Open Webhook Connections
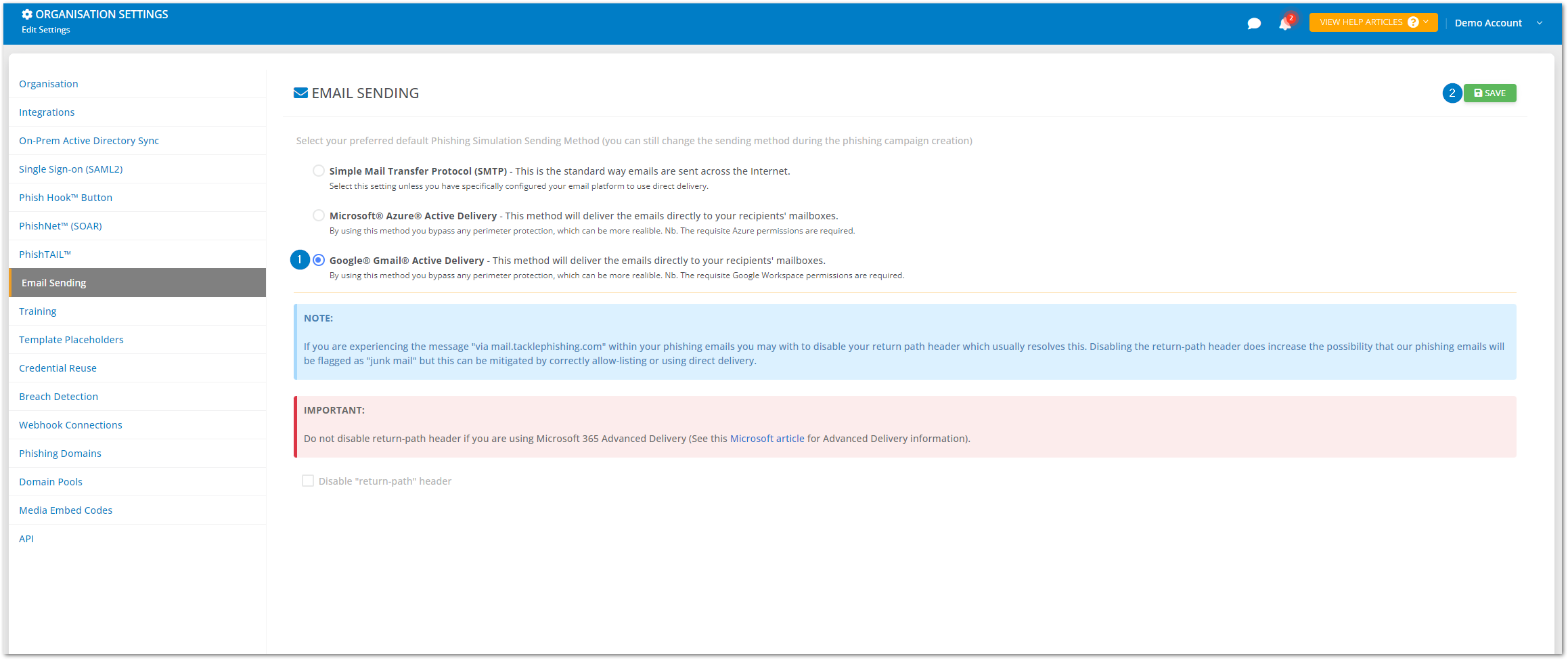Image resolution: width=1568 pixels, height=660 pixels. tap(137, 425)
